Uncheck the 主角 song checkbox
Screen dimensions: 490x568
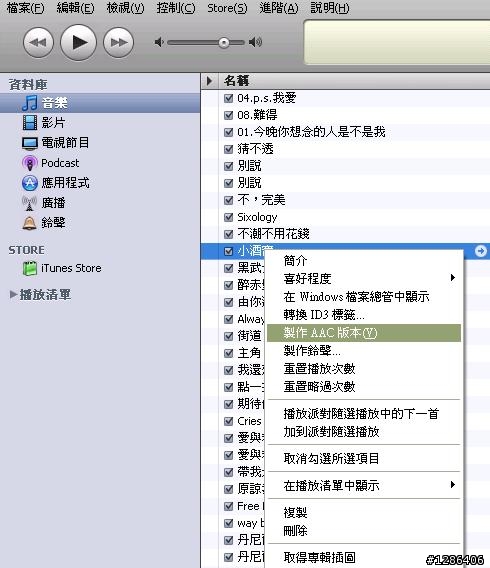[x=228, y=353]
